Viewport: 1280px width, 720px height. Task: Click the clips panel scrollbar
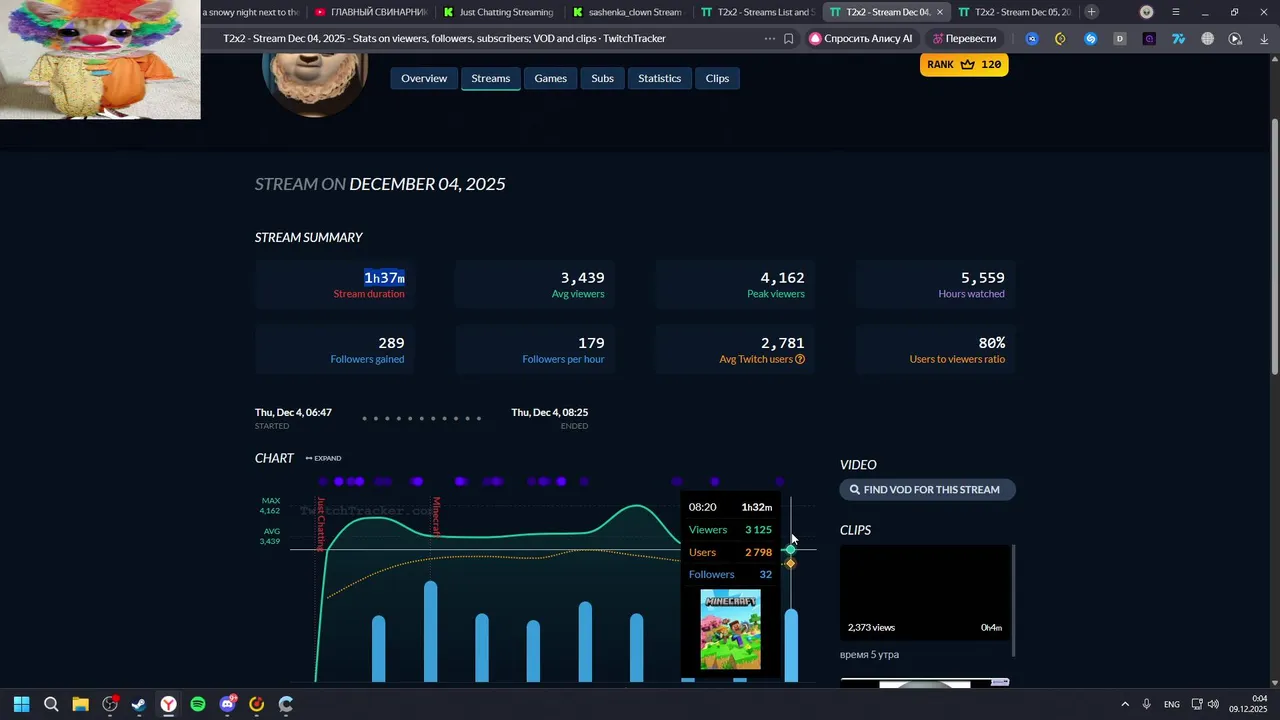coord(1014,600)
